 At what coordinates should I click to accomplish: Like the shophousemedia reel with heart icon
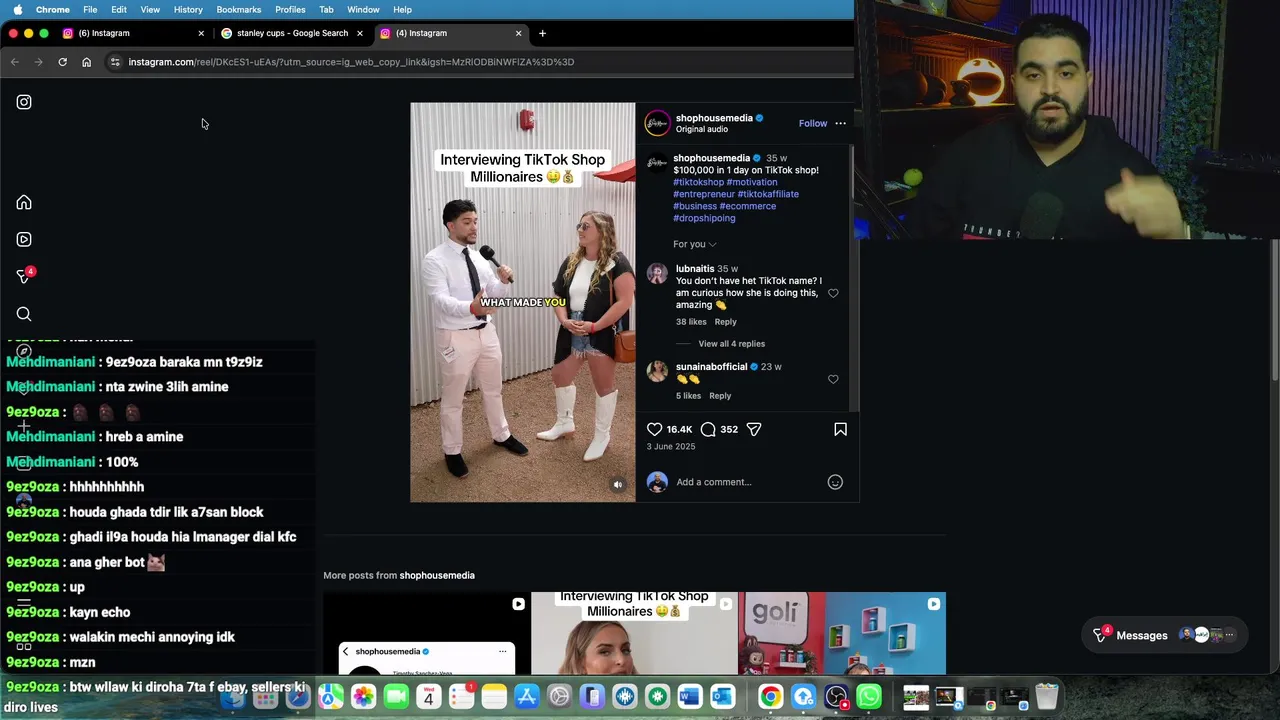point(655,429)
